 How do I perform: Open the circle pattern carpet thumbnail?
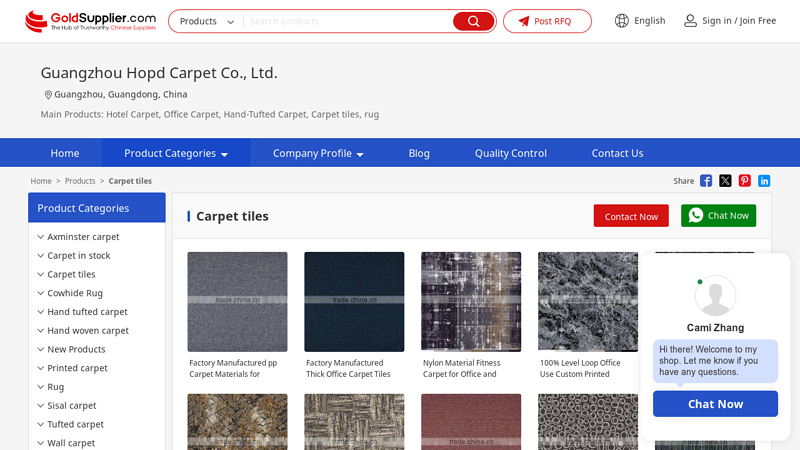coord(588,422)
